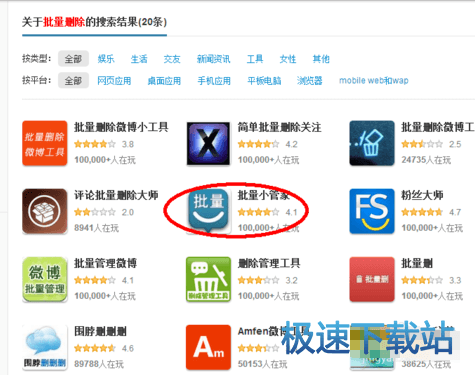Open the 批量删 title link

click(417, 263)
